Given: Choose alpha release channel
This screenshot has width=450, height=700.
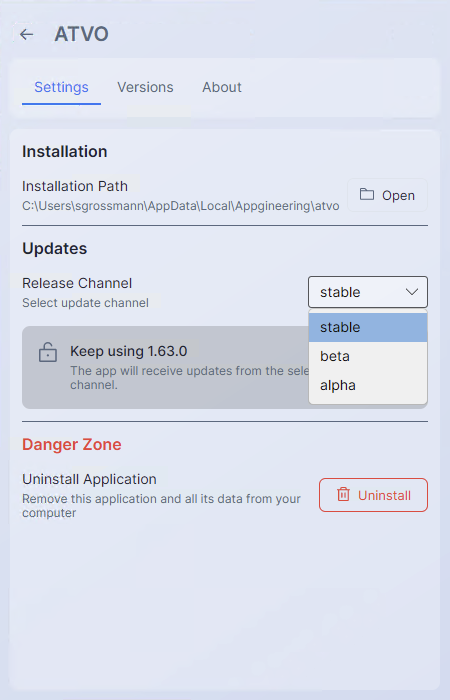Looking at the screenshot, I should tap(368, 385).
